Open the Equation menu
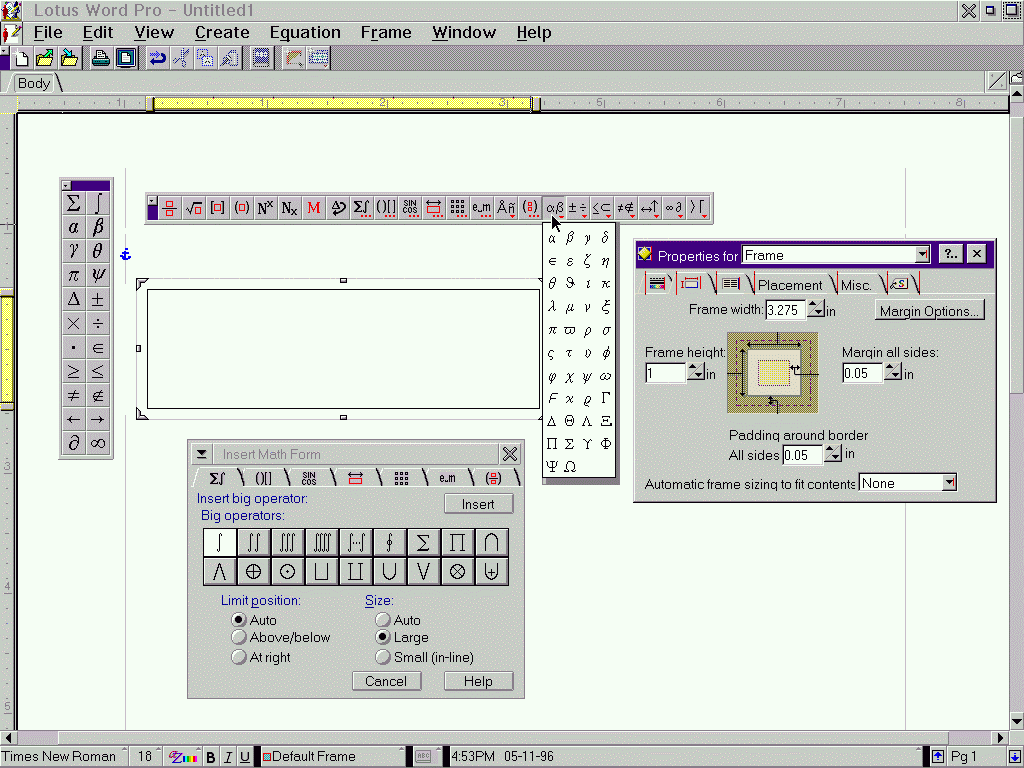The width and height of the screenshot is (1024, 768). (x=305, y=32)
